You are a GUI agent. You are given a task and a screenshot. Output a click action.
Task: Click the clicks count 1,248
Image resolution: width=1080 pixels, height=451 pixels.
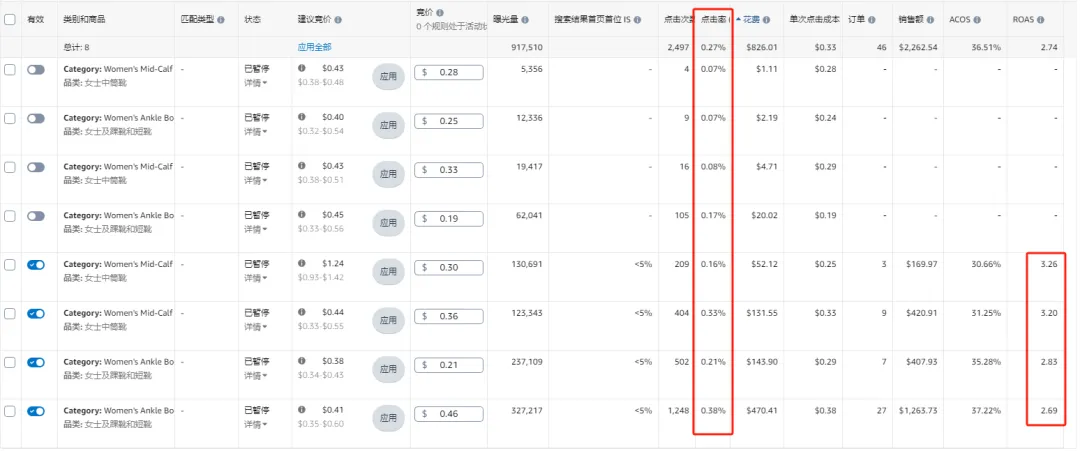[678, 410]
